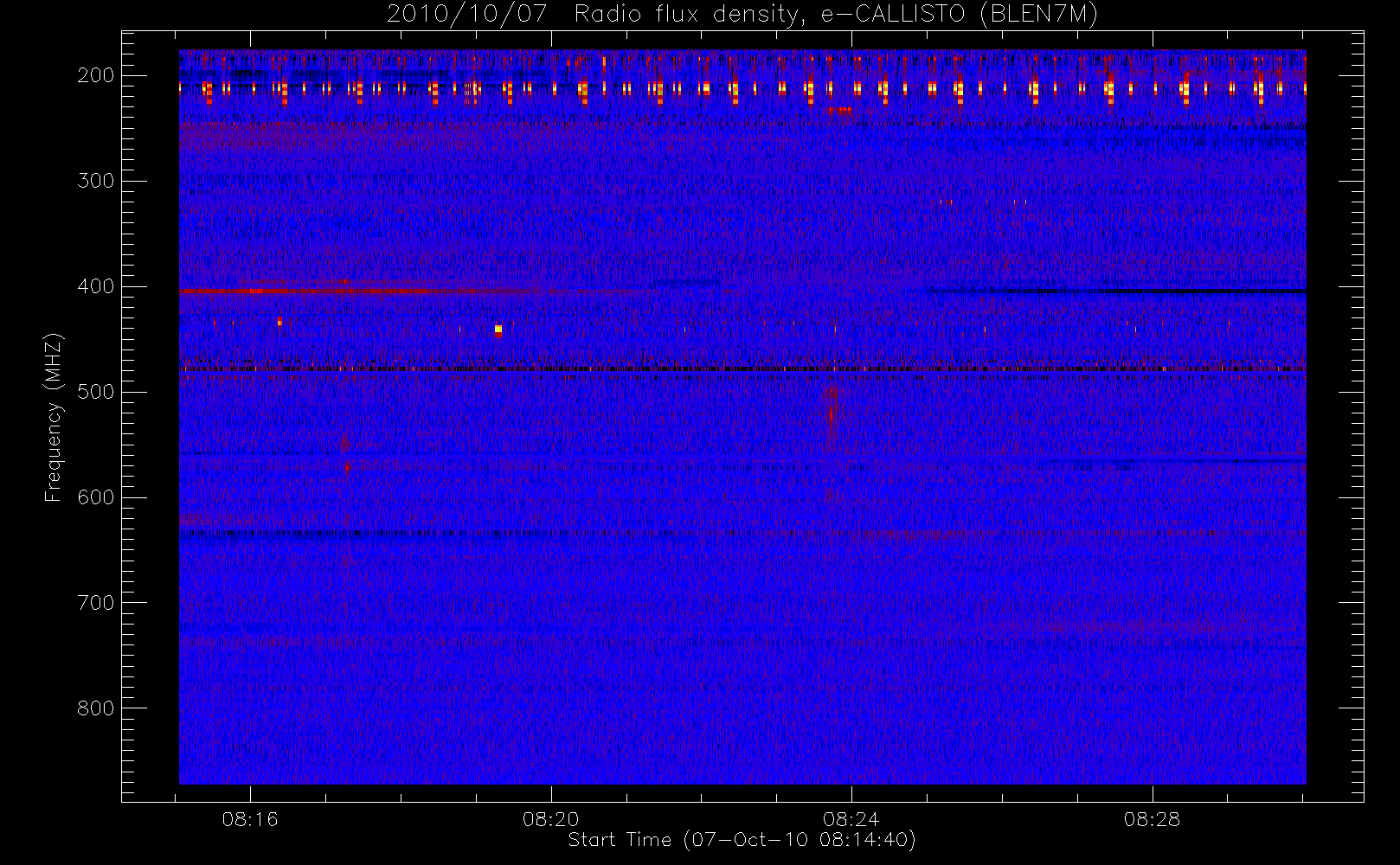This screenshot has height=865, width=1400.
Task: Click the 08:16 time tick label
Action: (x=250, y=819)
